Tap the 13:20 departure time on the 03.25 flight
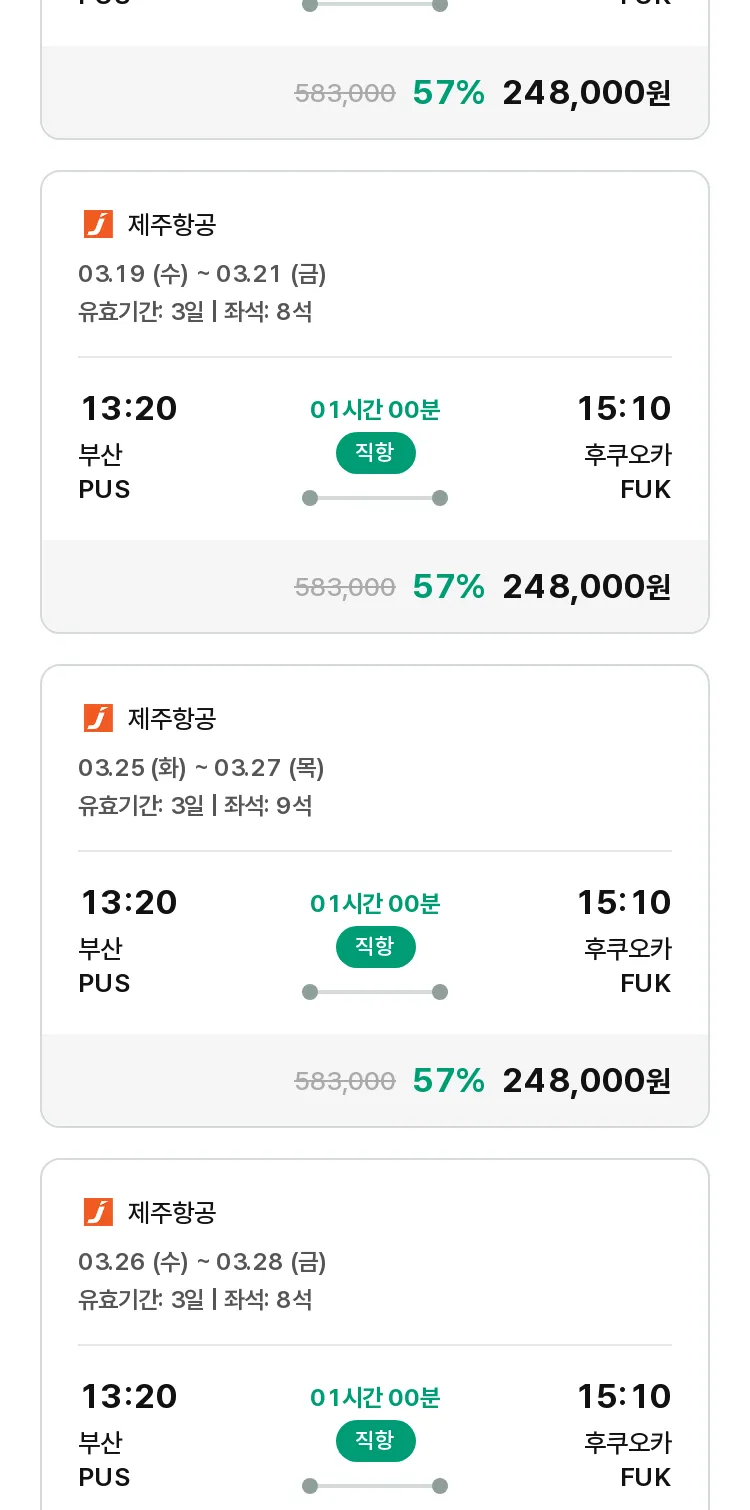Screen dimensions: 750x1510 pos(128,903)
